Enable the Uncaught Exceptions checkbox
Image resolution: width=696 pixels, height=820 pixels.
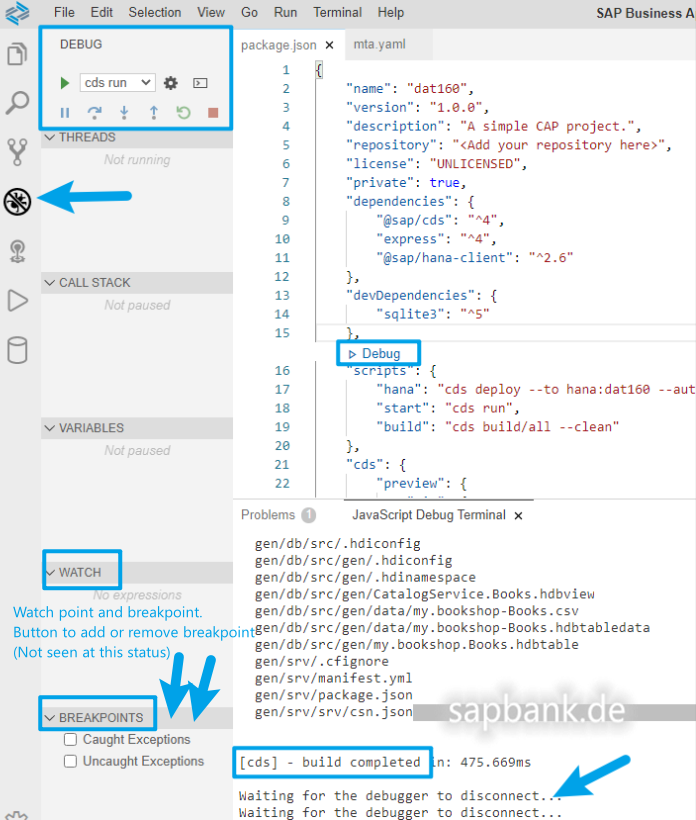click(x=70, y=761)
